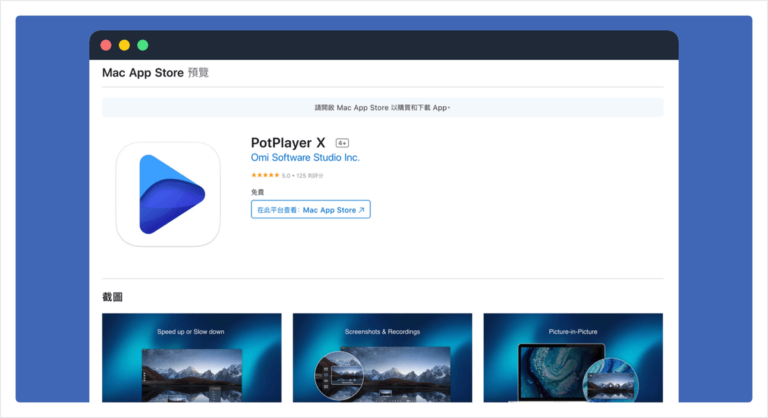Click the 4+ age rating badge
This screenshot has height=418, width=768.
342,143
